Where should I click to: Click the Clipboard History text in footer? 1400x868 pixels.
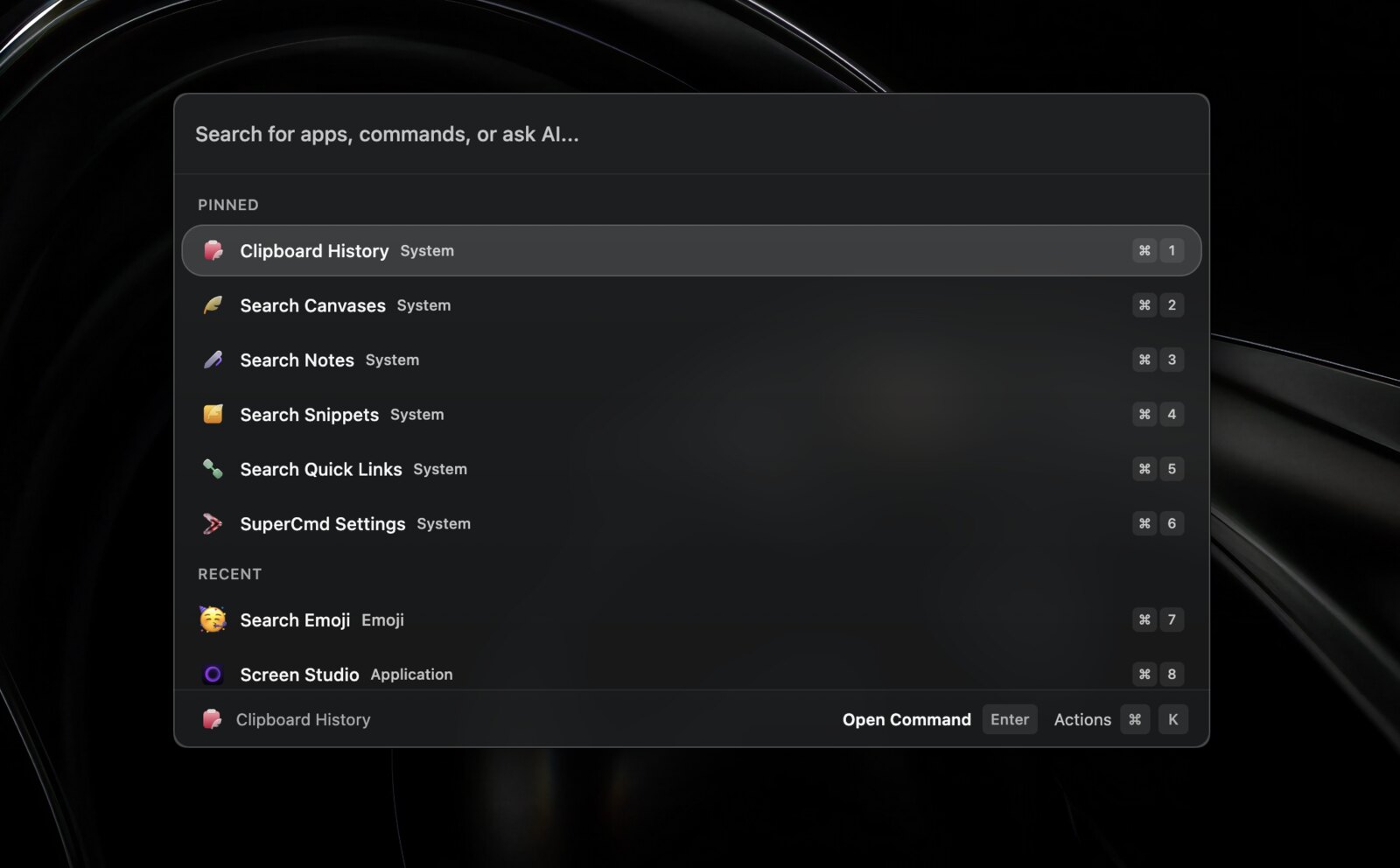[303, 719]
